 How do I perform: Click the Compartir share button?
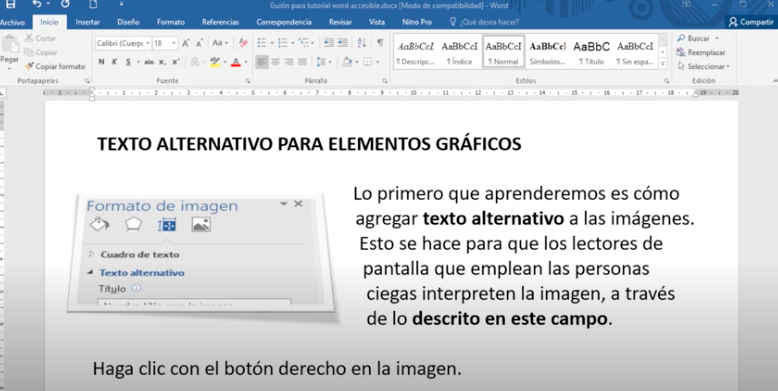(751, 22)
